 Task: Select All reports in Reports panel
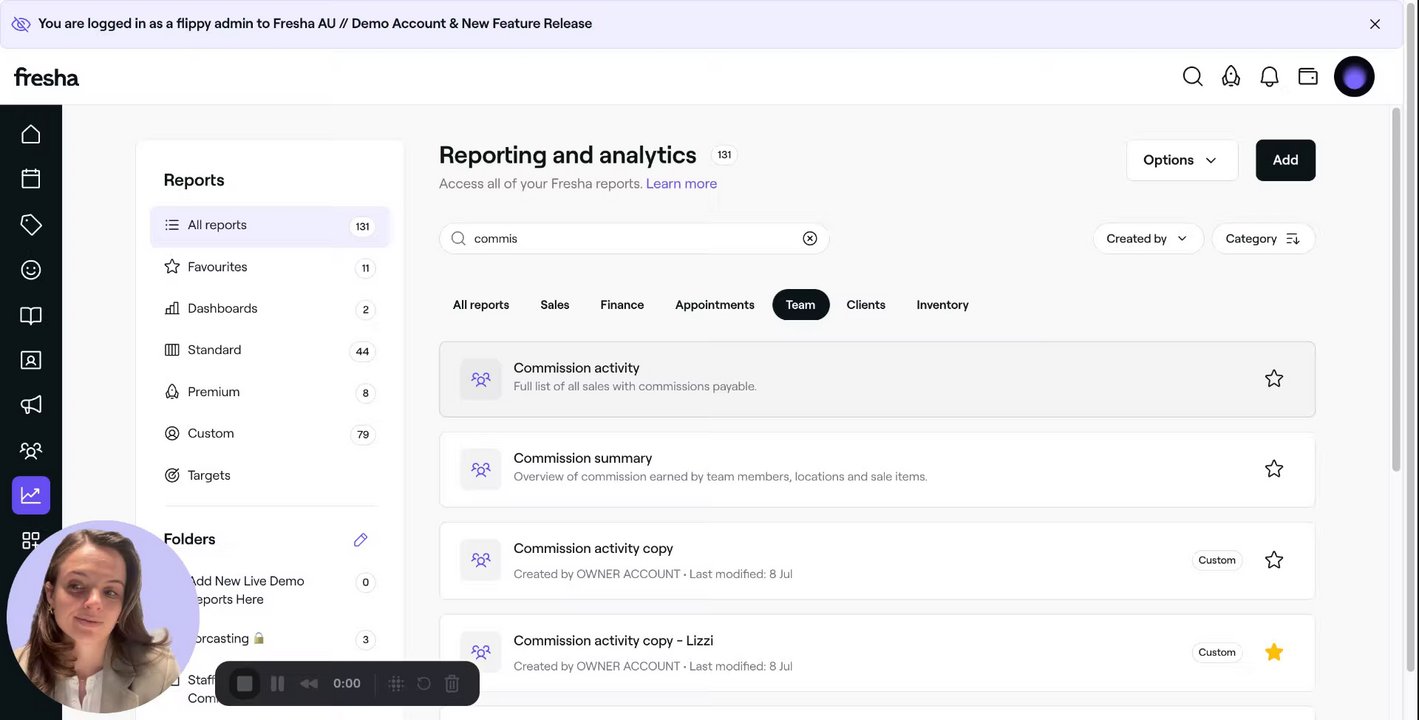click(x=270, y=226)
